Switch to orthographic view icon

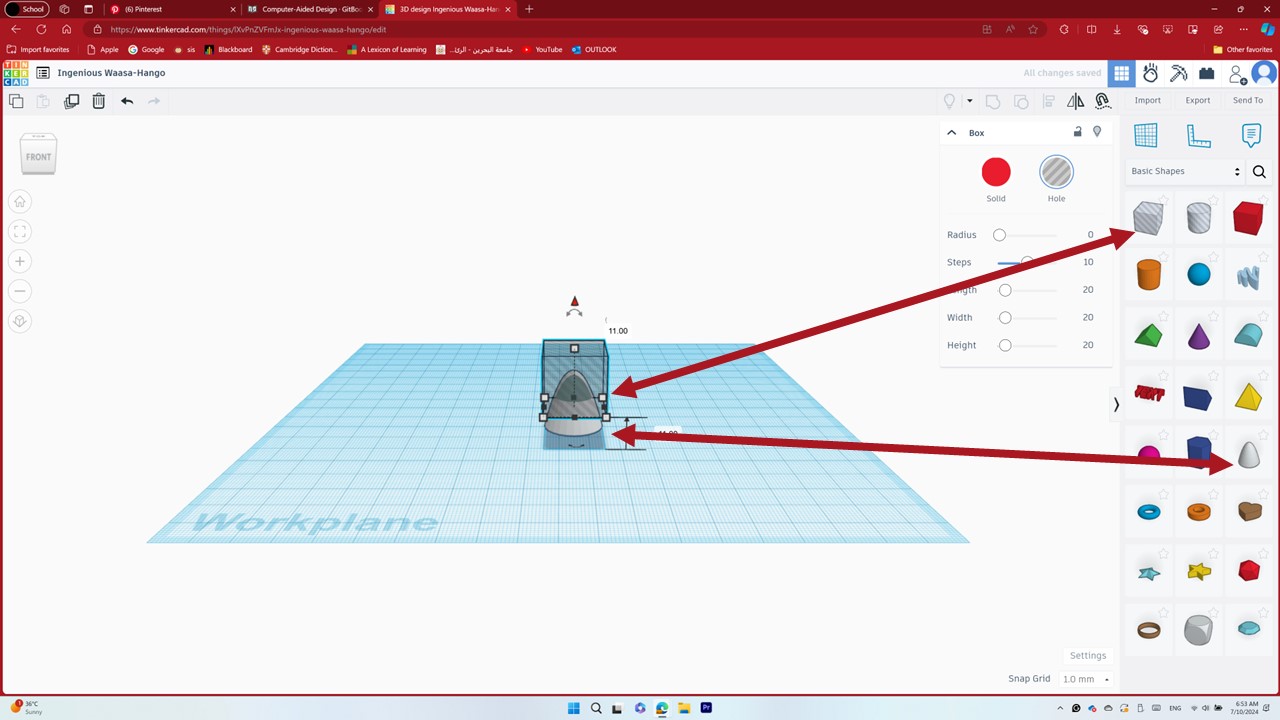pos(20,321)
